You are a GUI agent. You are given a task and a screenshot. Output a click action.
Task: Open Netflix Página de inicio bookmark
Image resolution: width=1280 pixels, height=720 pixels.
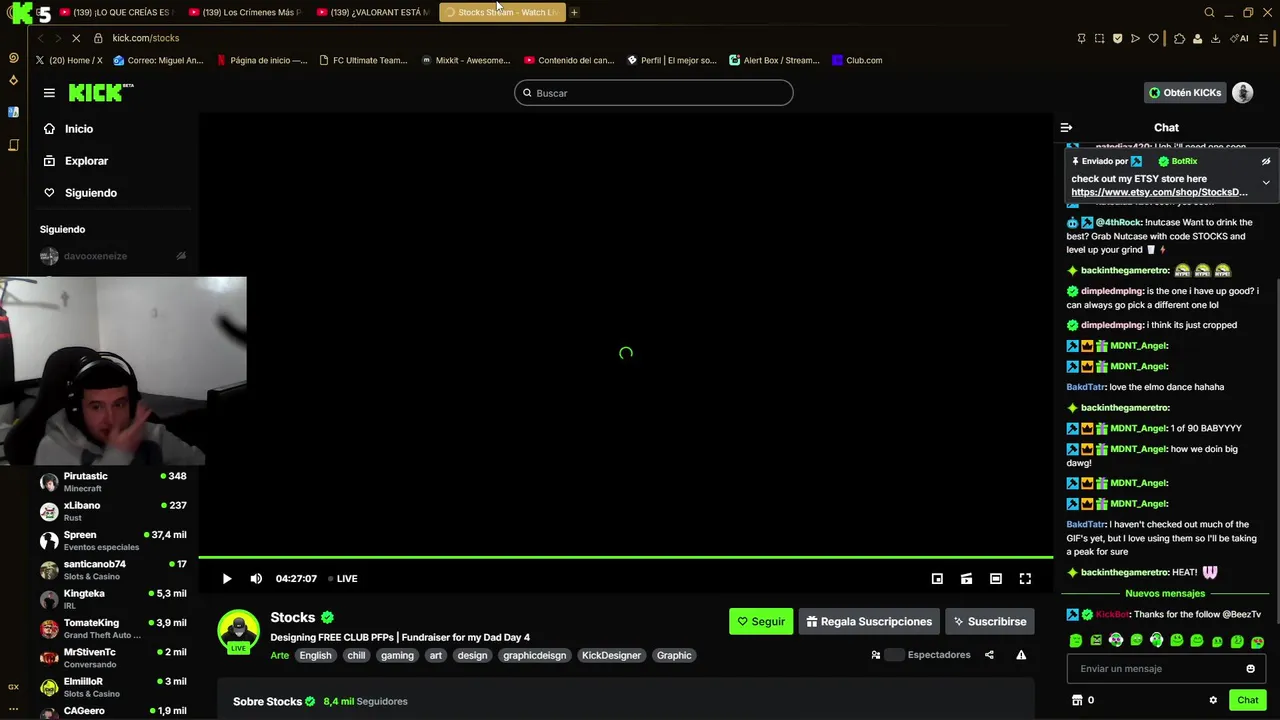point(262,60)
